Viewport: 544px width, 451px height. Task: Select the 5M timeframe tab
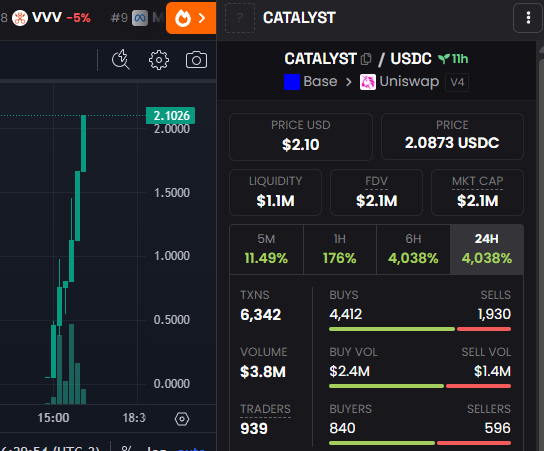pos(266,249)
